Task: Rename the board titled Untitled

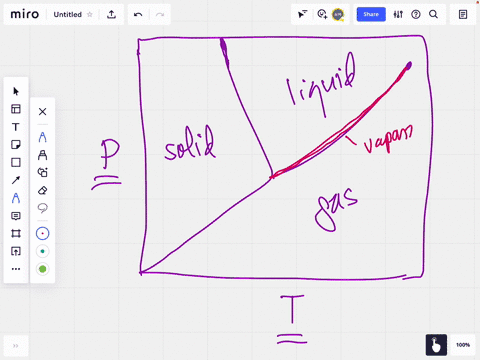Action: (68, 15)
